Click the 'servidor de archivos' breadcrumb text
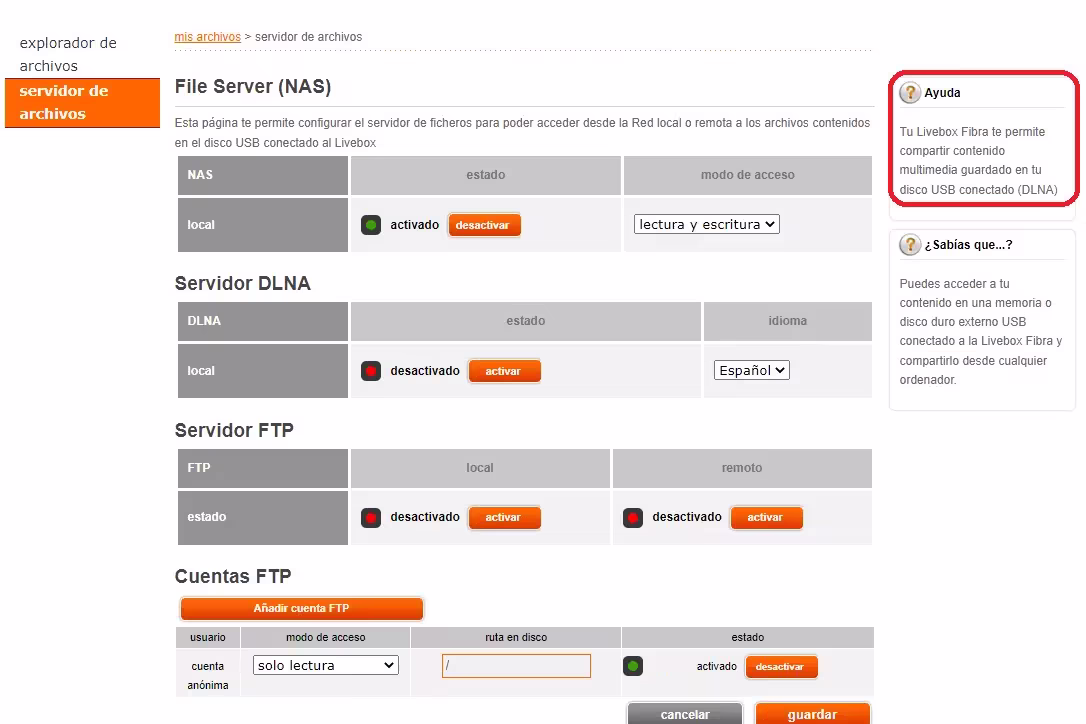Viewport: 1086px width, 724px height. tap(308, 37)
